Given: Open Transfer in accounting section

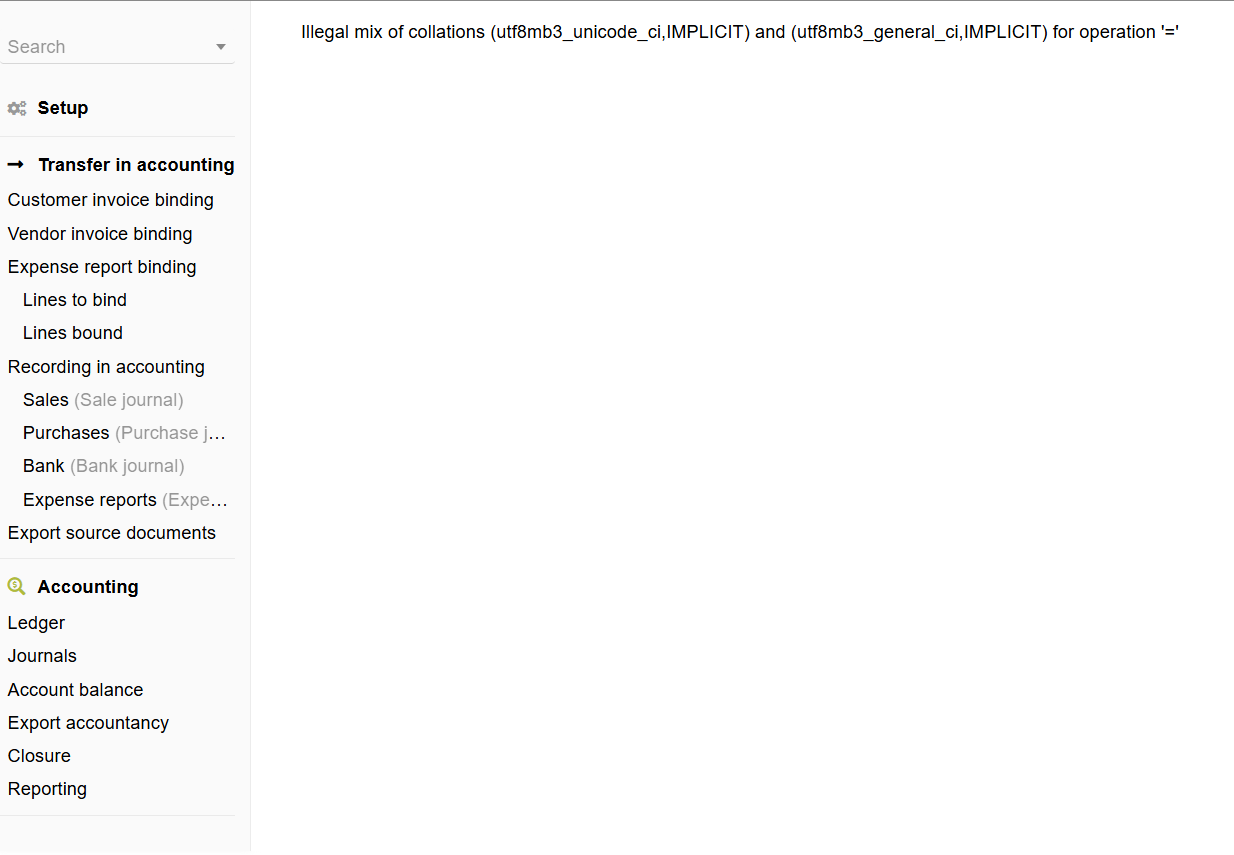Looking at the screenshot, I should (136, 165).
